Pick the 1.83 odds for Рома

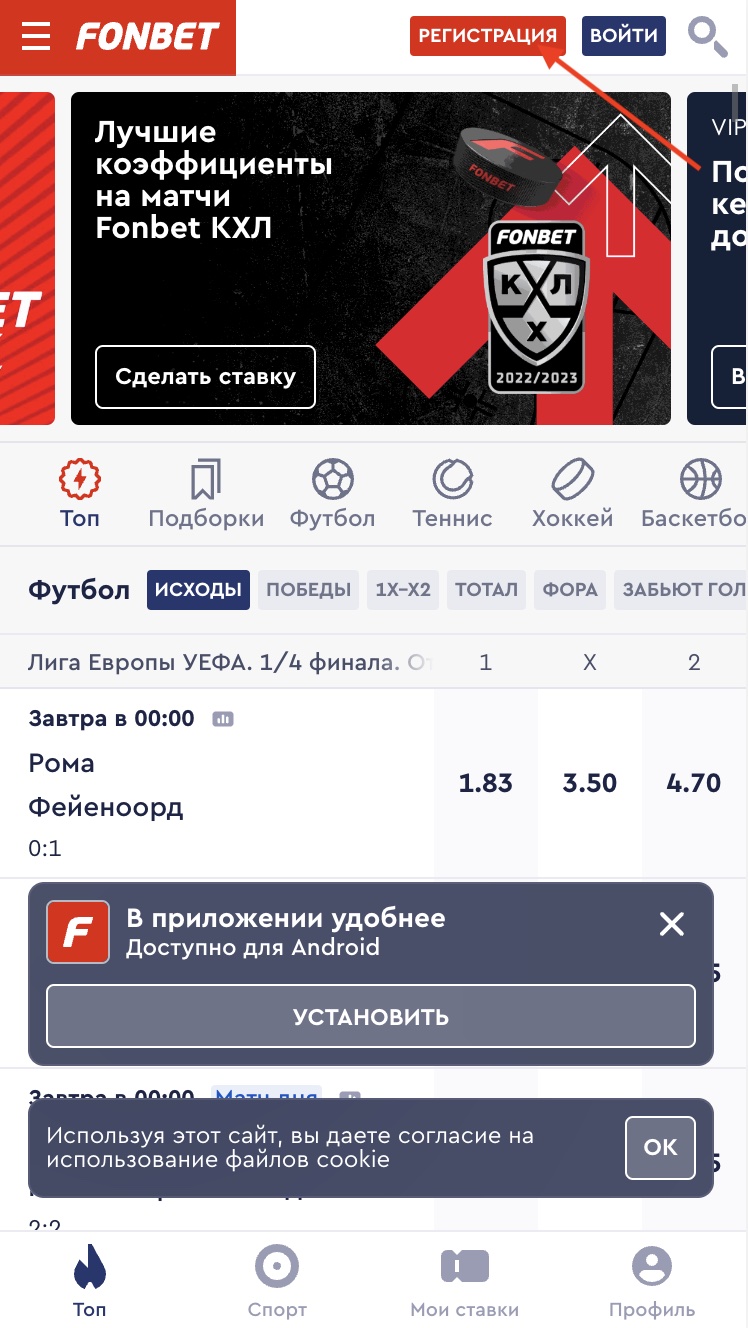point(486,783)
